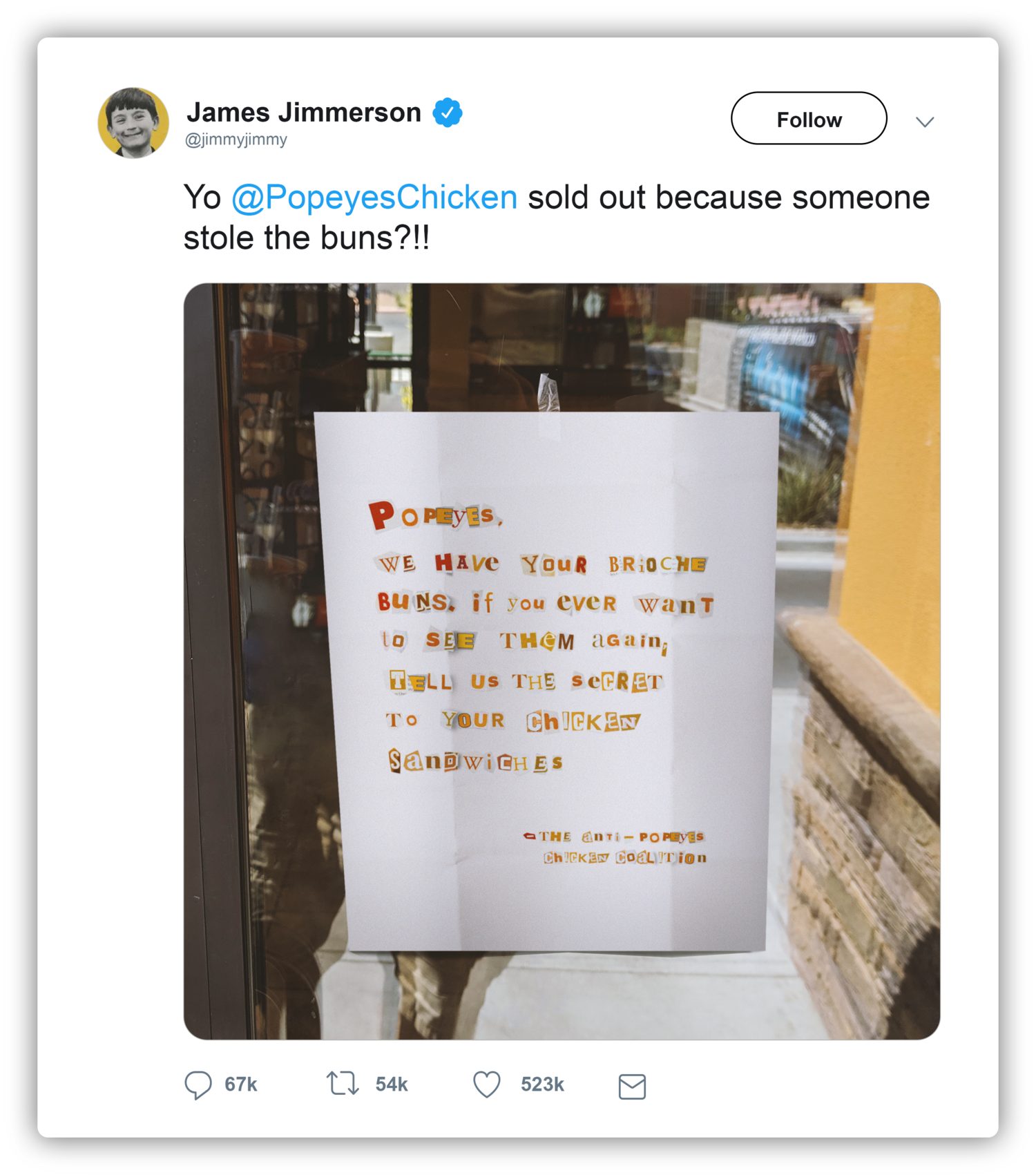
Task: Click the "Popeyes," heading on the note
Action: coord(436,516)
